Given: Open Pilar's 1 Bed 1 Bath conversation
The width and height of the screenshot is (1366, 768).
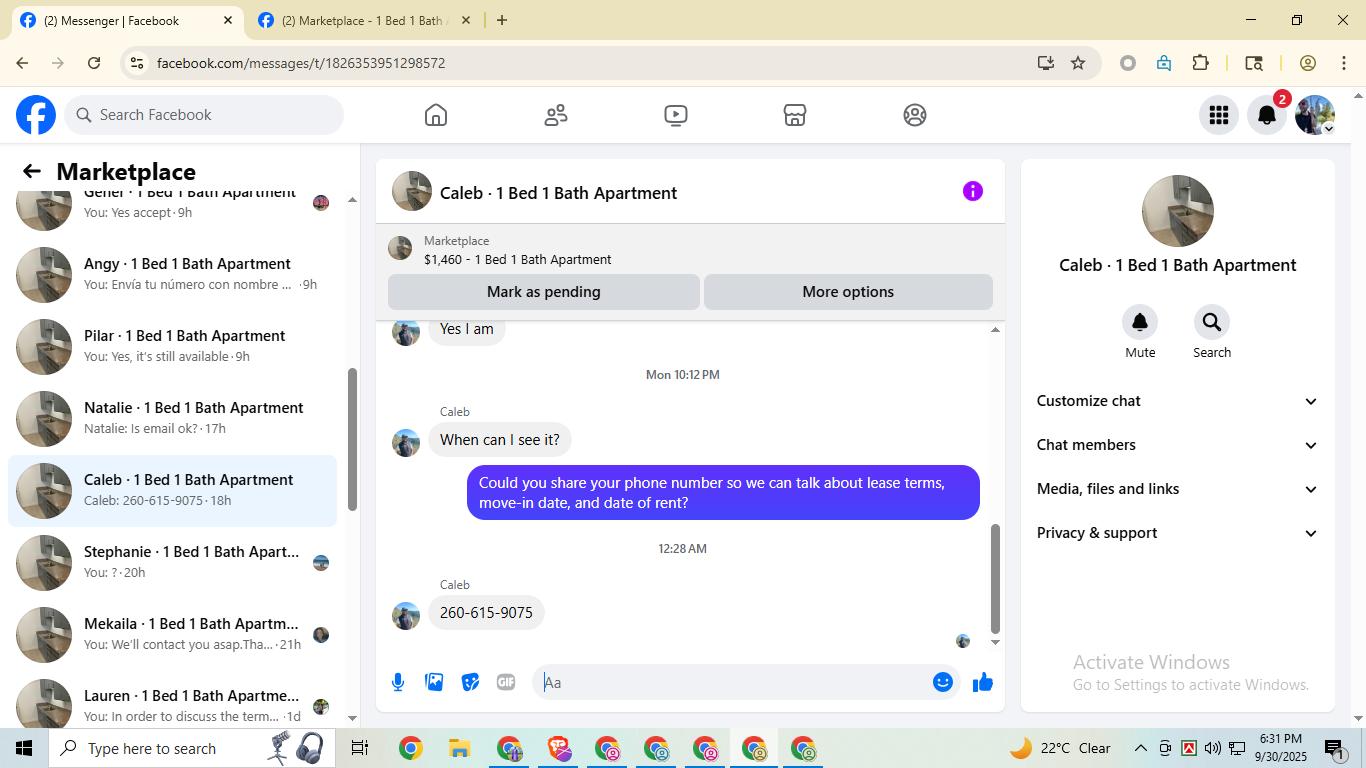Looking at the screenshot, I should tap(172, 347).
